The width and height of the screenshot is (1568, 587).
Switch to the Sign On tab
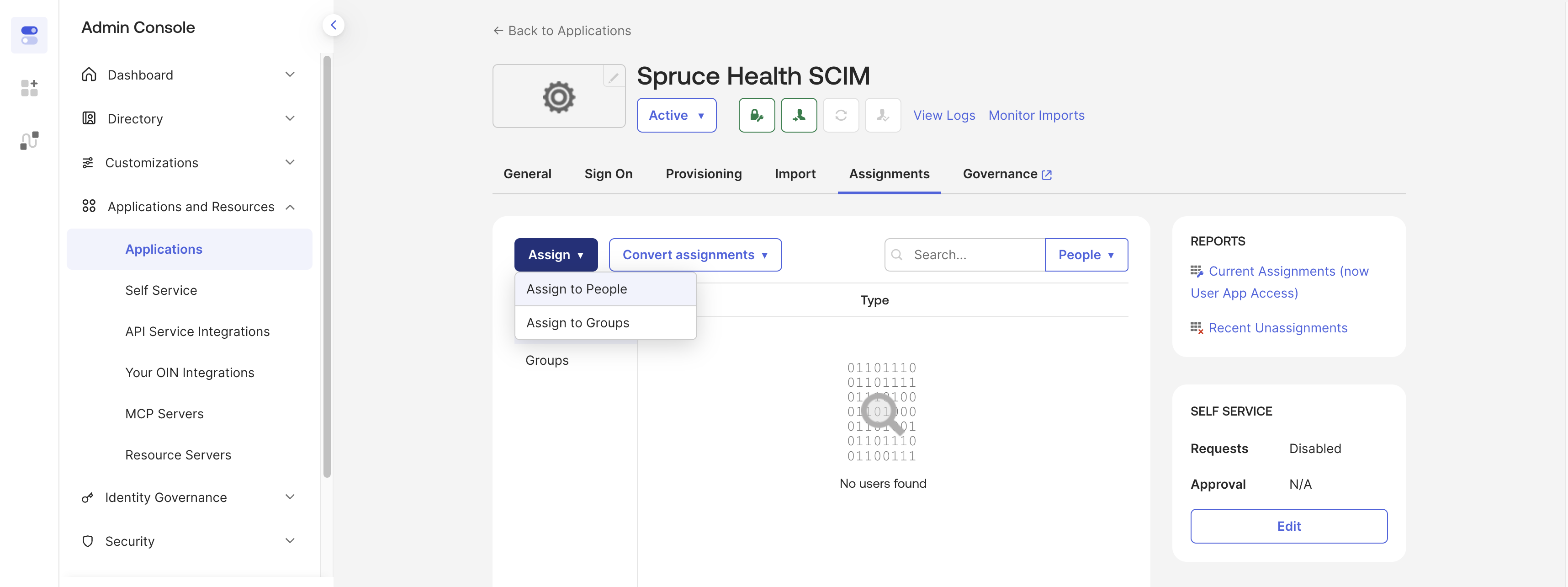[x=608, y=174]
